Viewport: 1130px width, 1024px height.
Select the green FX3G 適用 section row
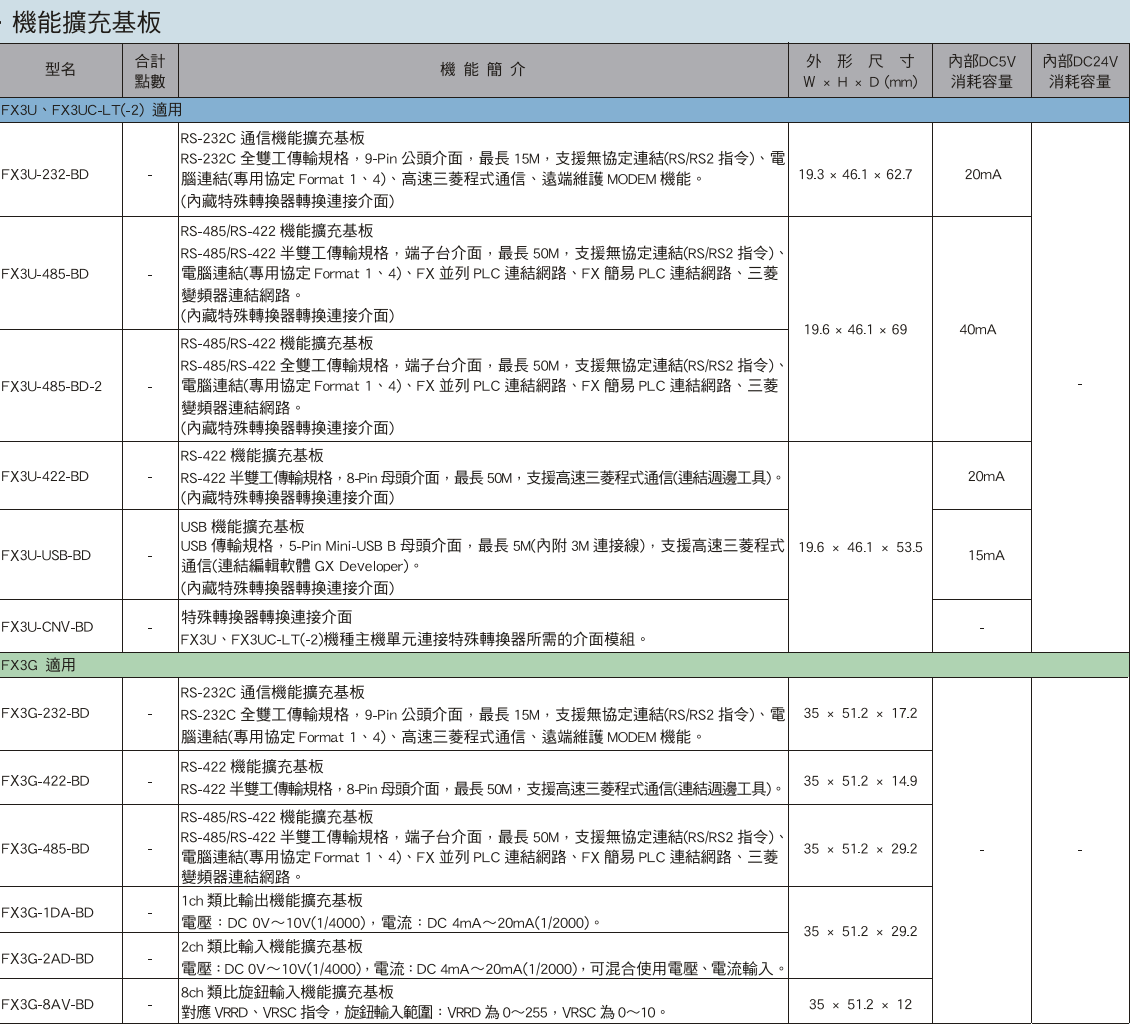coord(40,665)
